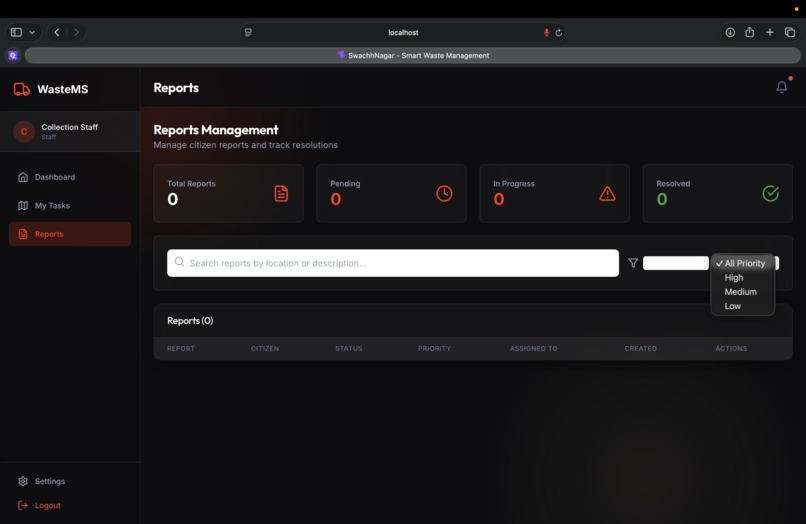Click the In Progress warning triangle icon
This screenshot has width=806, height=524.
pos(607,194)
